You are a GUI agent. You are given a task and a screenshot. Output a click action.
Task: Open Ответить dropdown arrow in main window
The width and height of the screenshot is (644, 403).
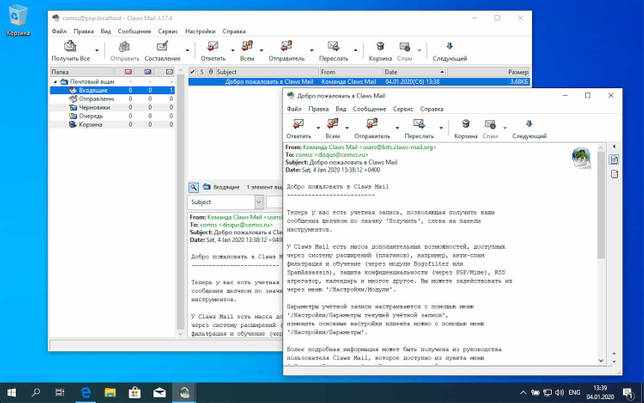click(232, 51)
